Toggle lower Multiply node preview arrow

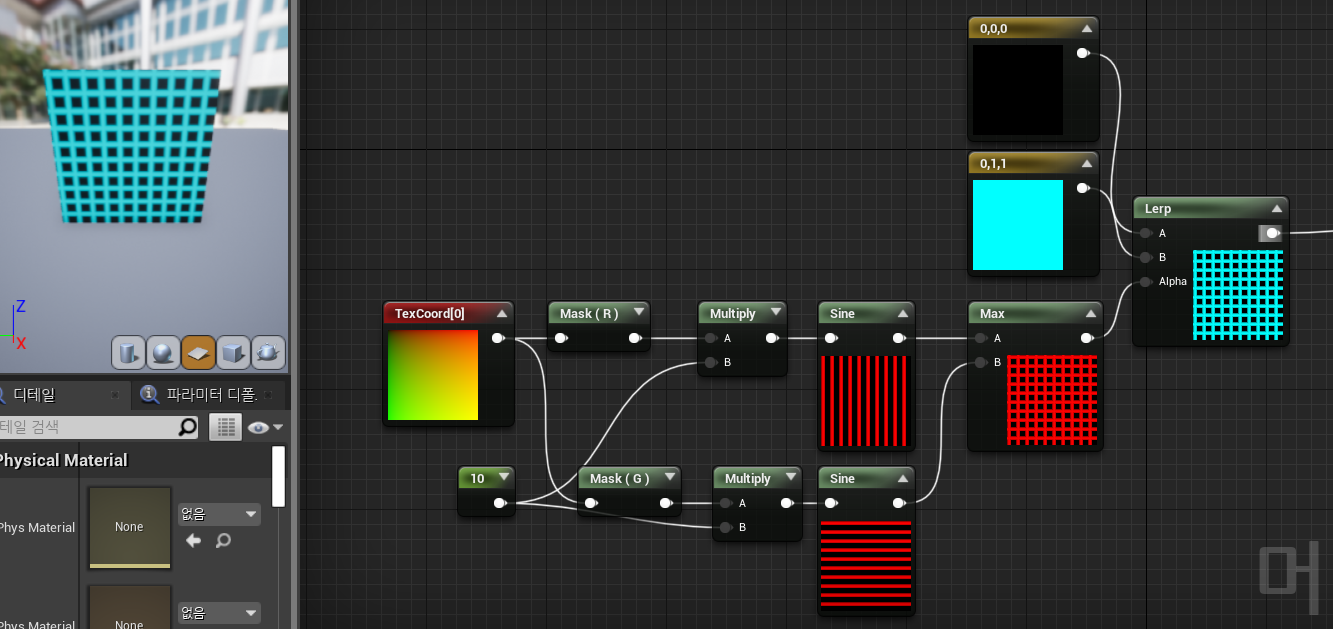[x=790, y=478]
